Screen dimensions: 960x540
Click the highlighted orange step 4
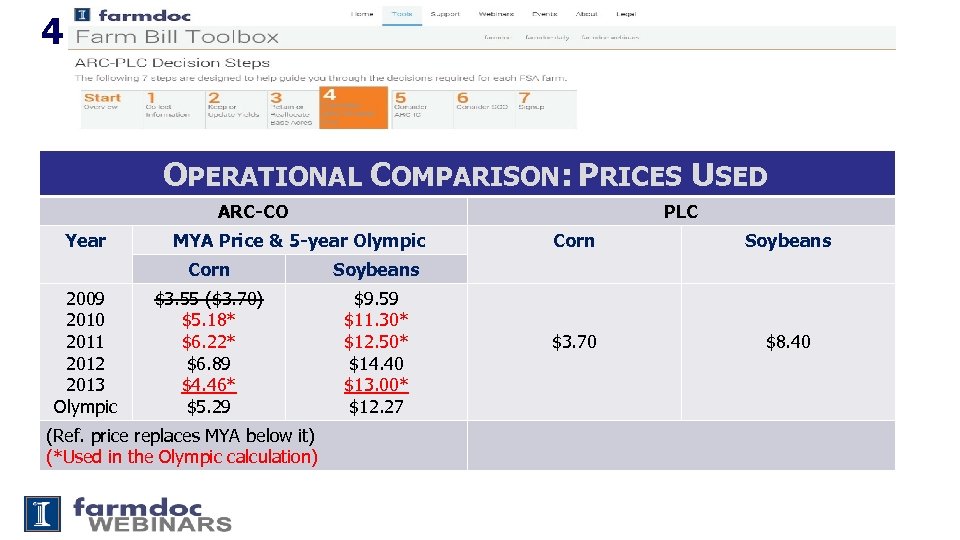(x=354, y=107)
